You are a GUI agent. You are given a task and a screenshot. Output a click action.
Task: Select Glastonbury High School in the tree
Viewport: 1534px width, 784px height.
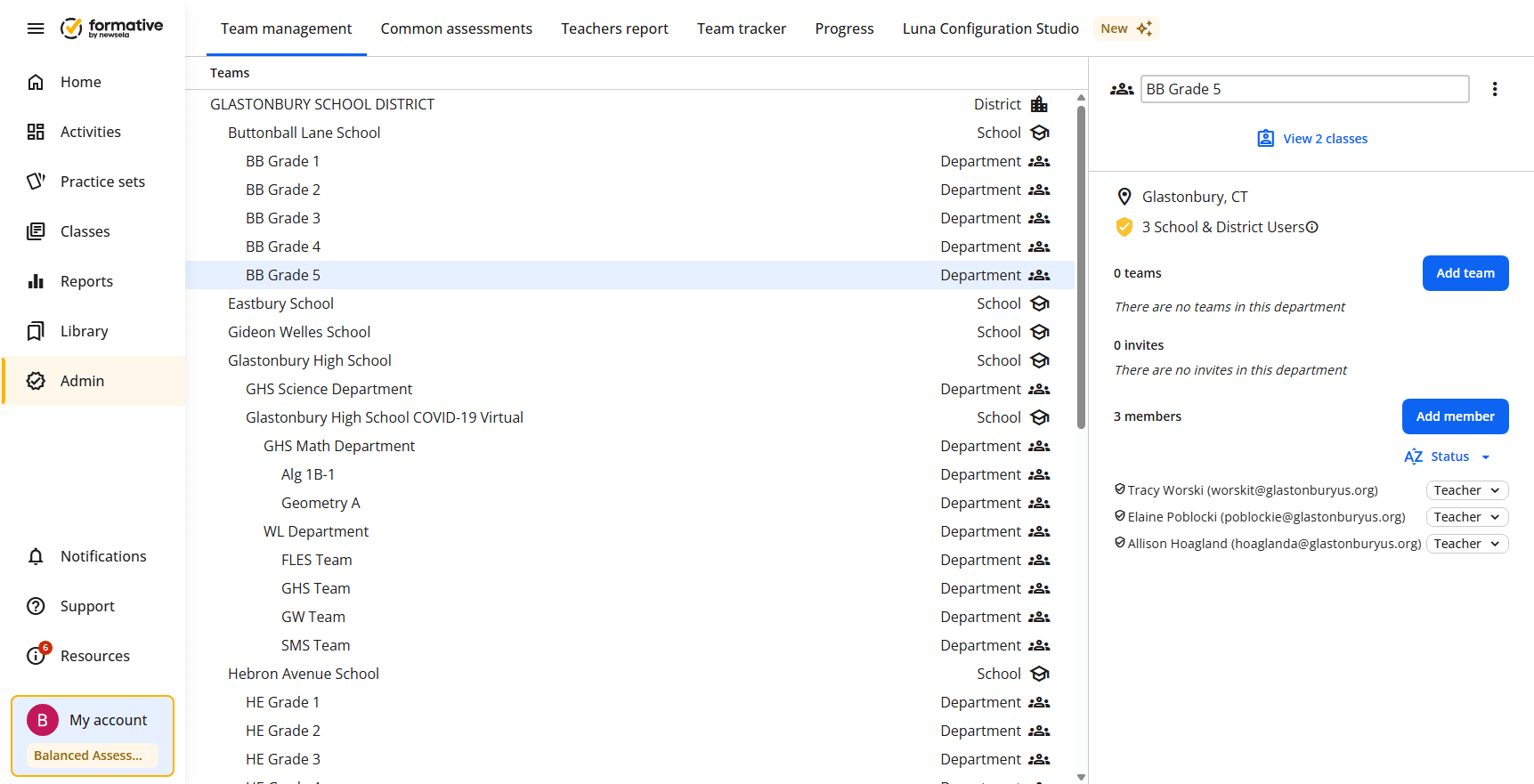click(629, 360)
